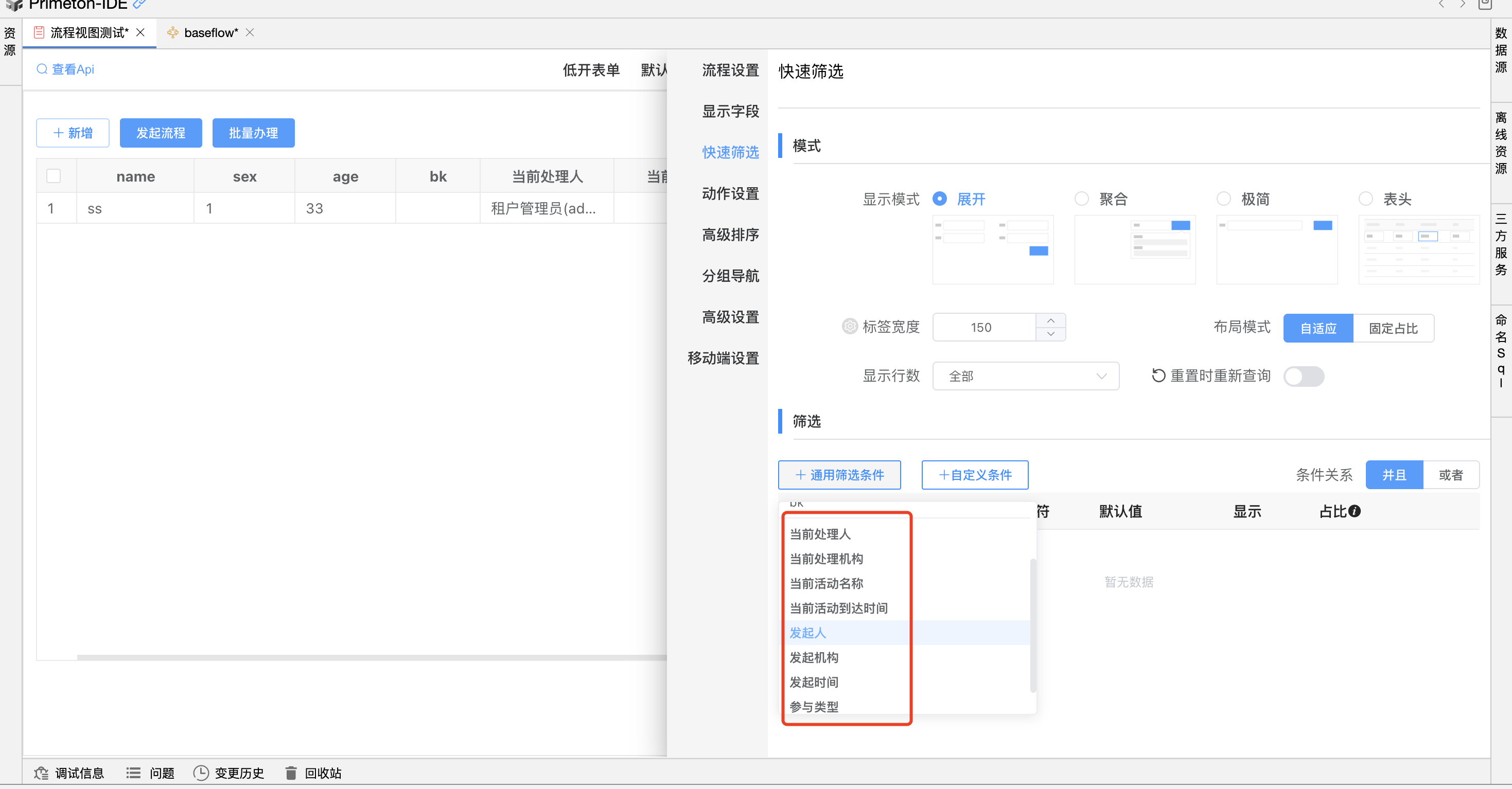Click the 自定义条件 button

(x=974, y=475)
